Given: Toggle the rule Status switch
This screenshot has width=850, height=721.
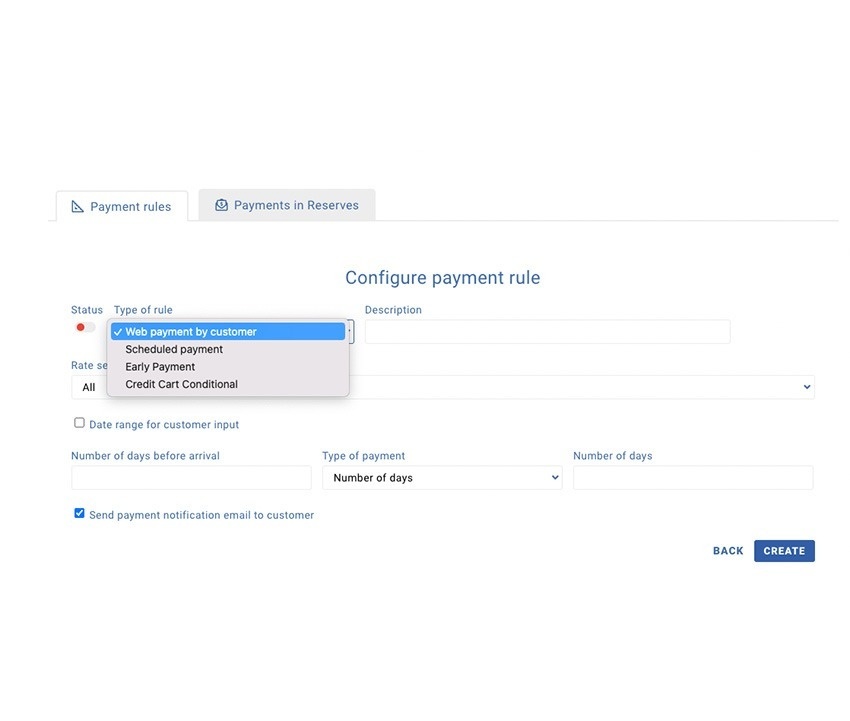Looking at the screenshot, I should tap(85, 328).
